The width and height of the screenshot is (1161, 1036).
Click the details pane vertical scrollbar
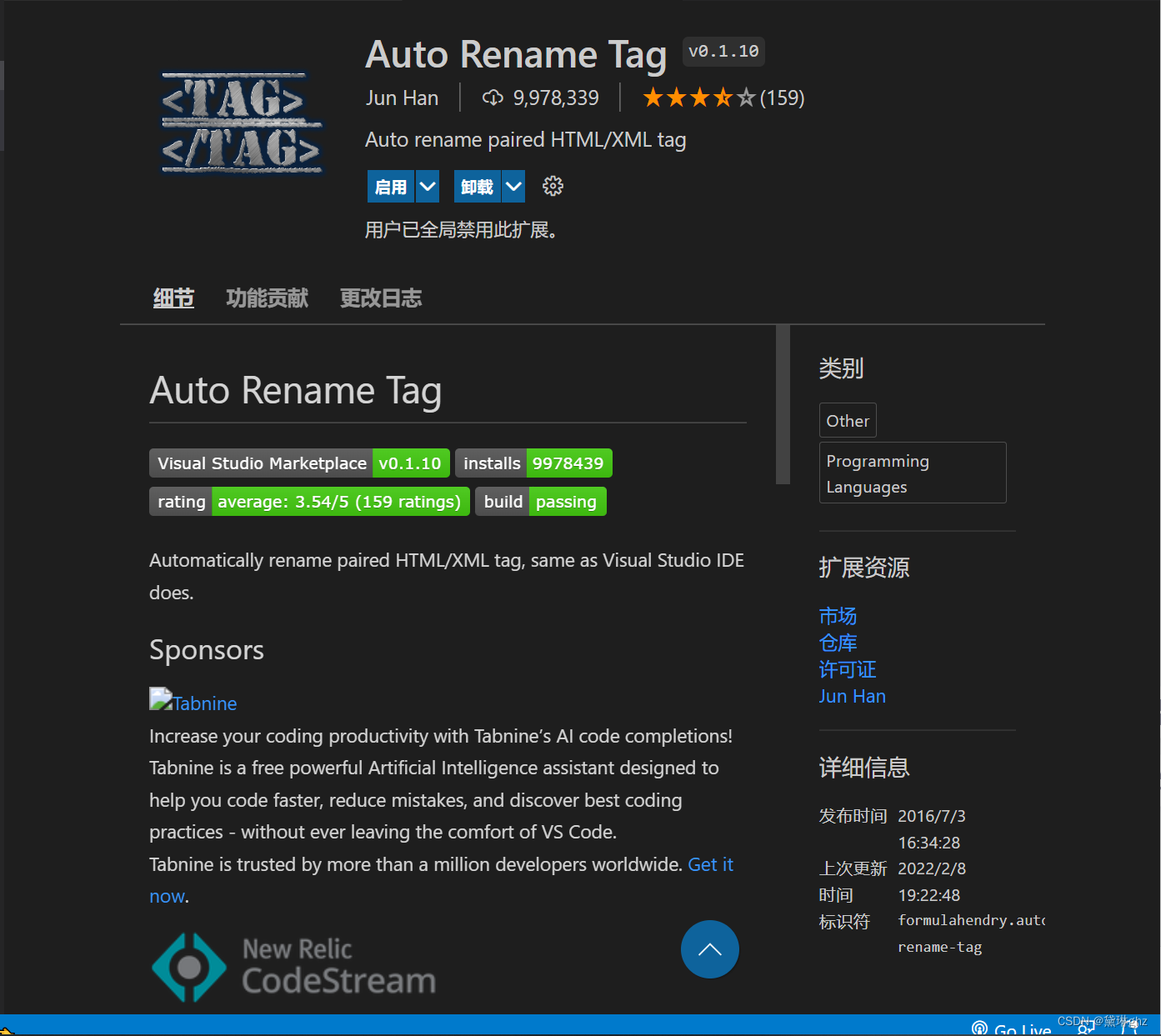(783, 404)
